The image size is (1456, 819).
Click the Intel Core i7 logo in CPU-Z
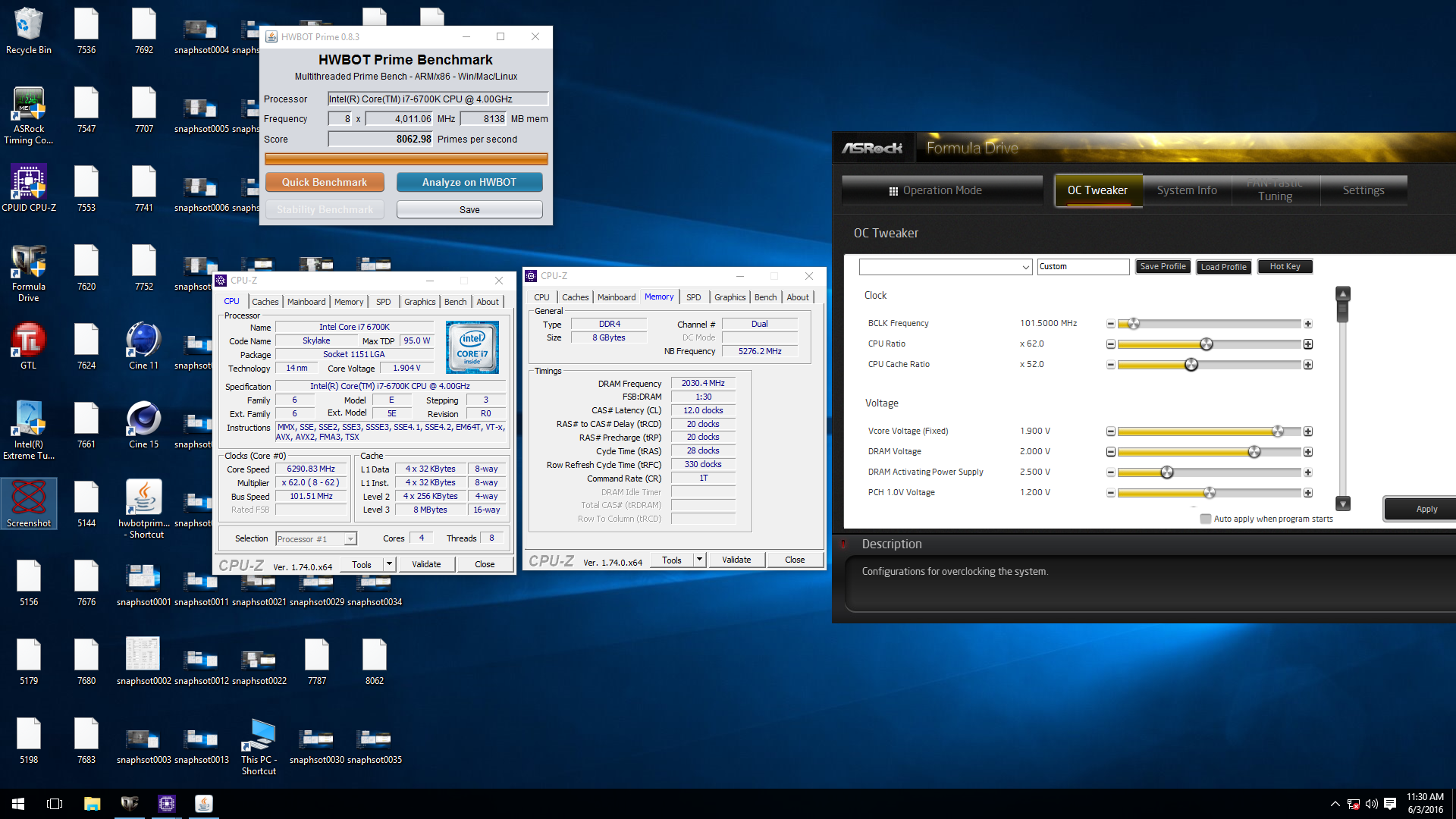click(472, 347)
